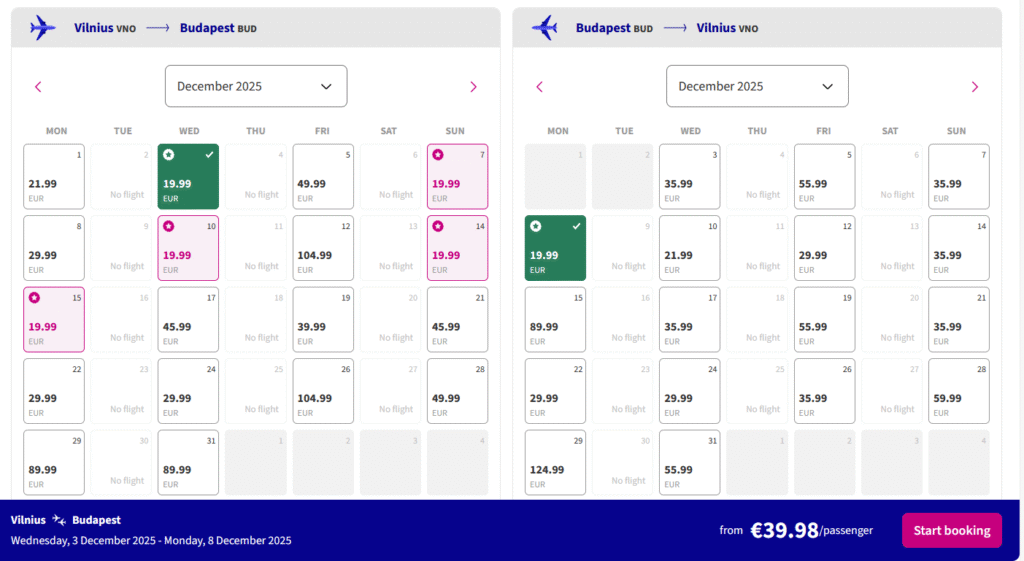Pick return December 22 at 29.99 EUR
Screen dimensions: 1024x561
(x=555, y=391)
